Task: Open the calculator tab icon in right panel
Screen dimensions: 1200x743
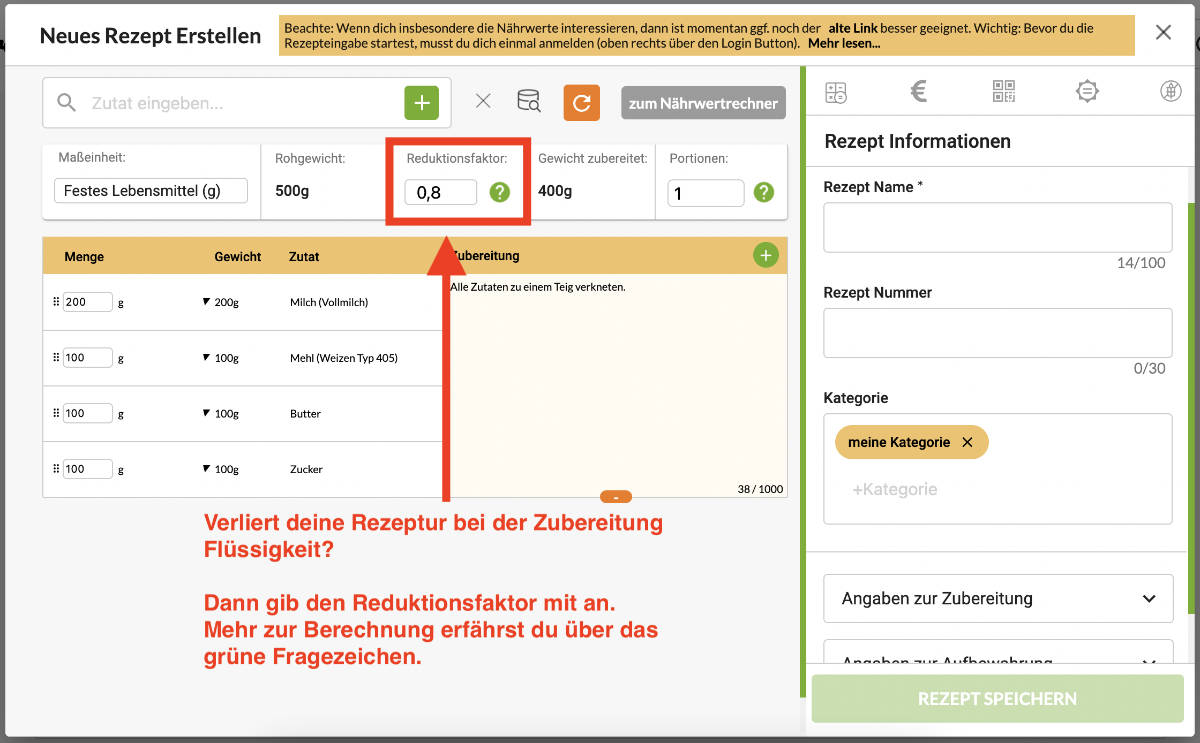Action: (836, 92)
